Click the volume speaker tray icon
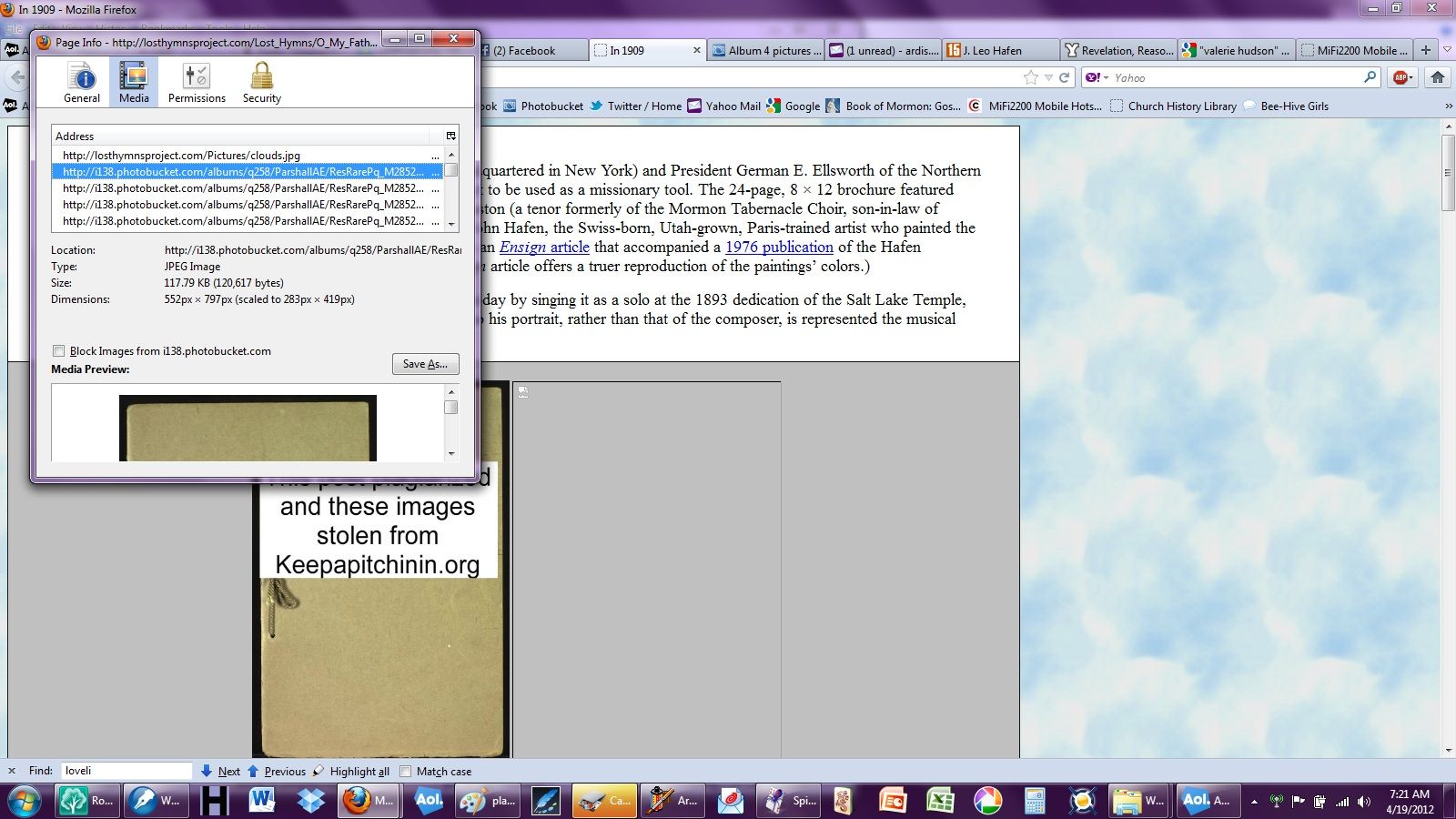This screenshot has width=1456, height=819. click(1363, 802)
